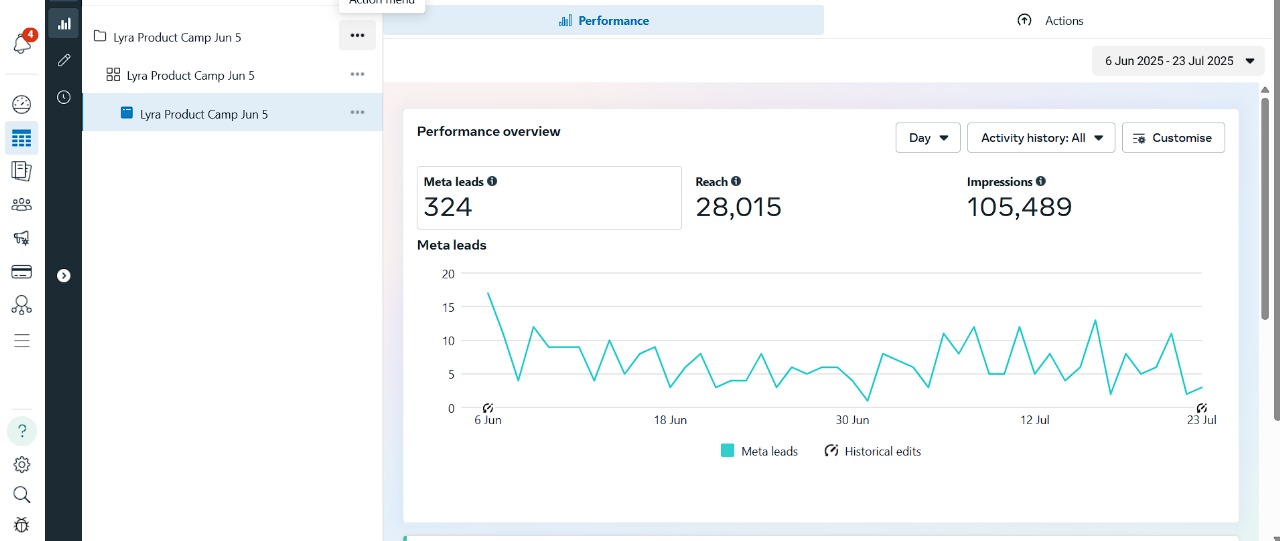1280x541 pixels.
Task: Select the Performance tab
Action: click(604, 21)
